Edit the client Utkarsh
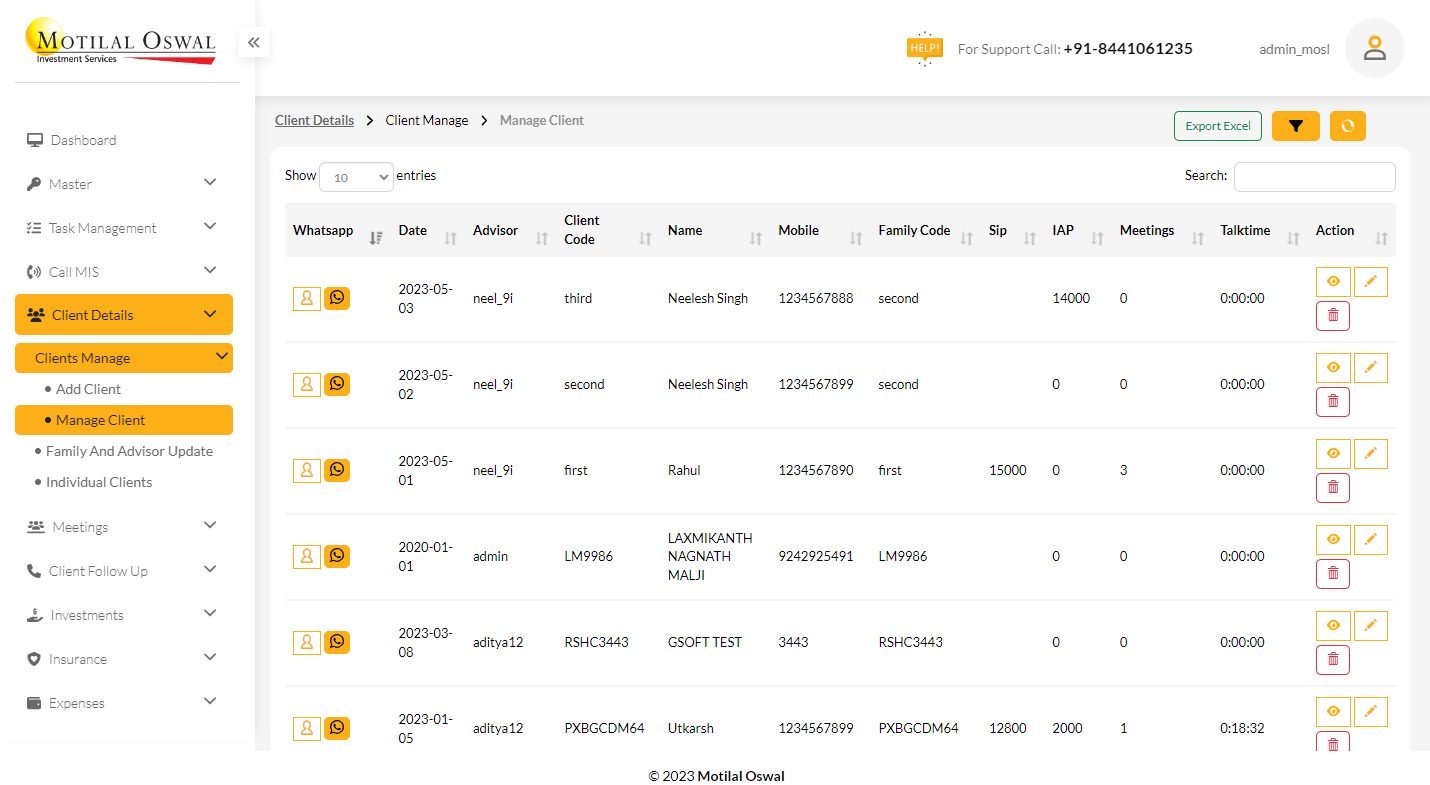 [1371, 712]
